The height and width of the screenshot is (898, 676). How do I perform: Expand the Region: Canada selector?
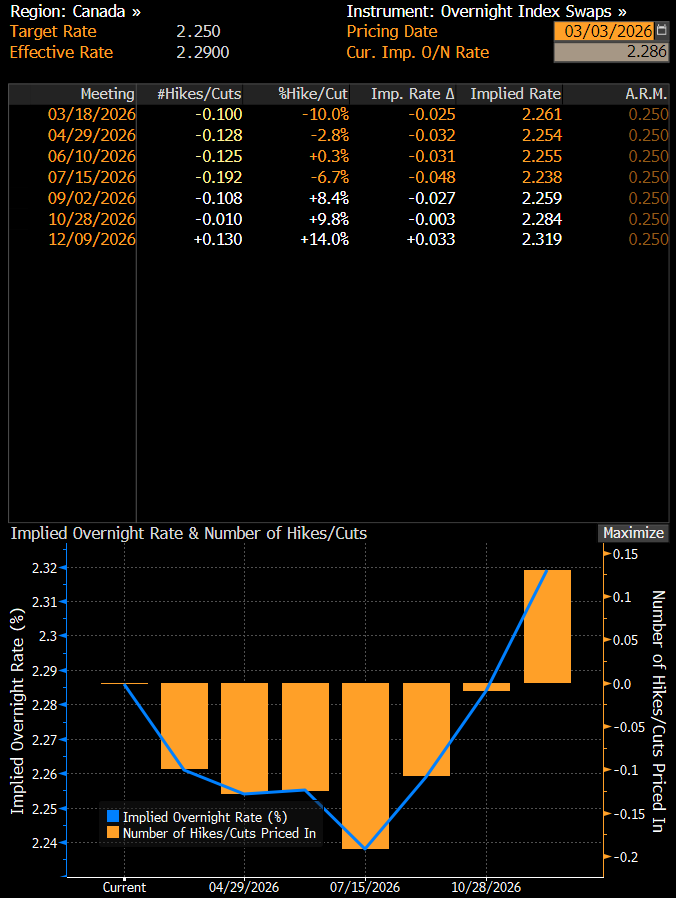pos(75,12)
